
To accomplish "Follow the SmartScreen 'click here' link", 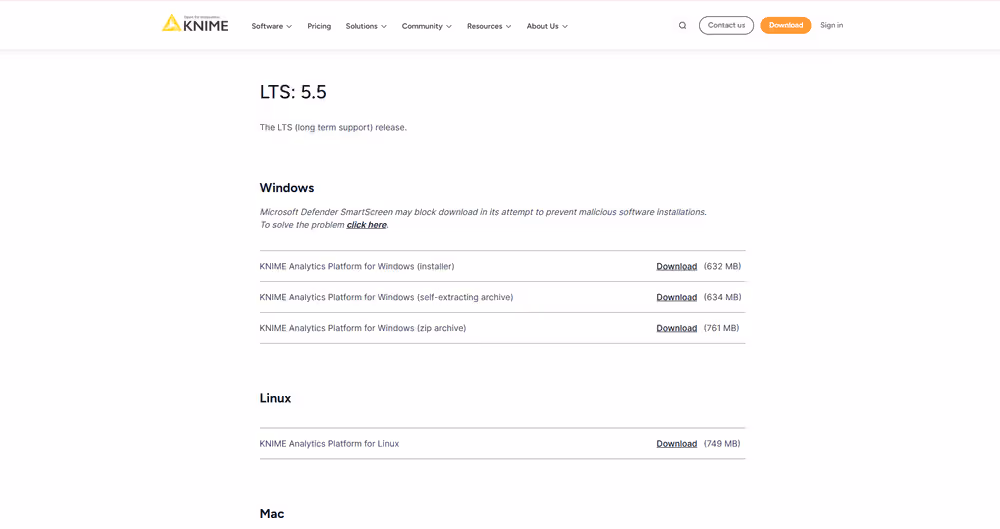I will [x=366, y=225].
